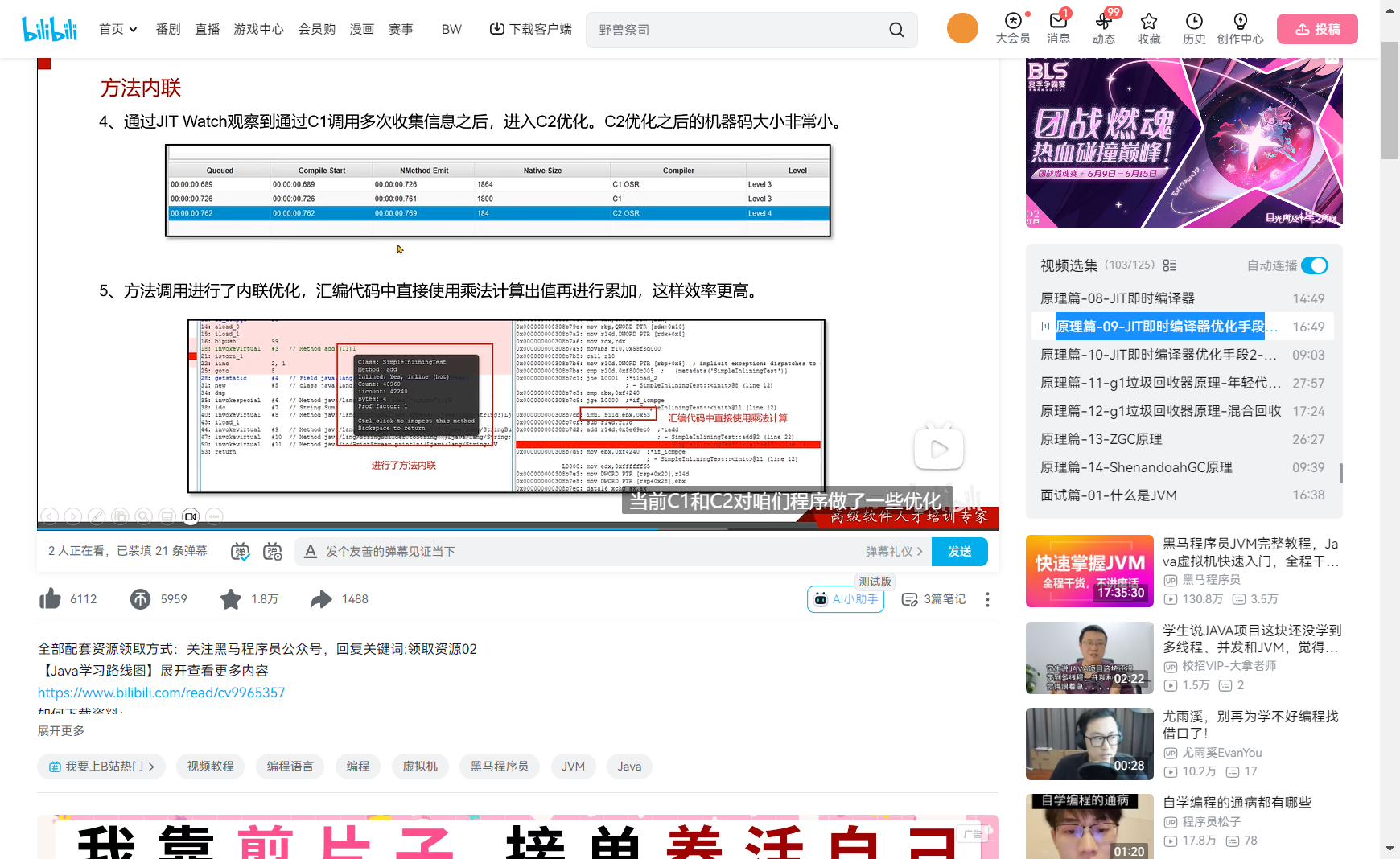Open the bilibili read article link
The image size is (1400, 859).
pos(161,692)
